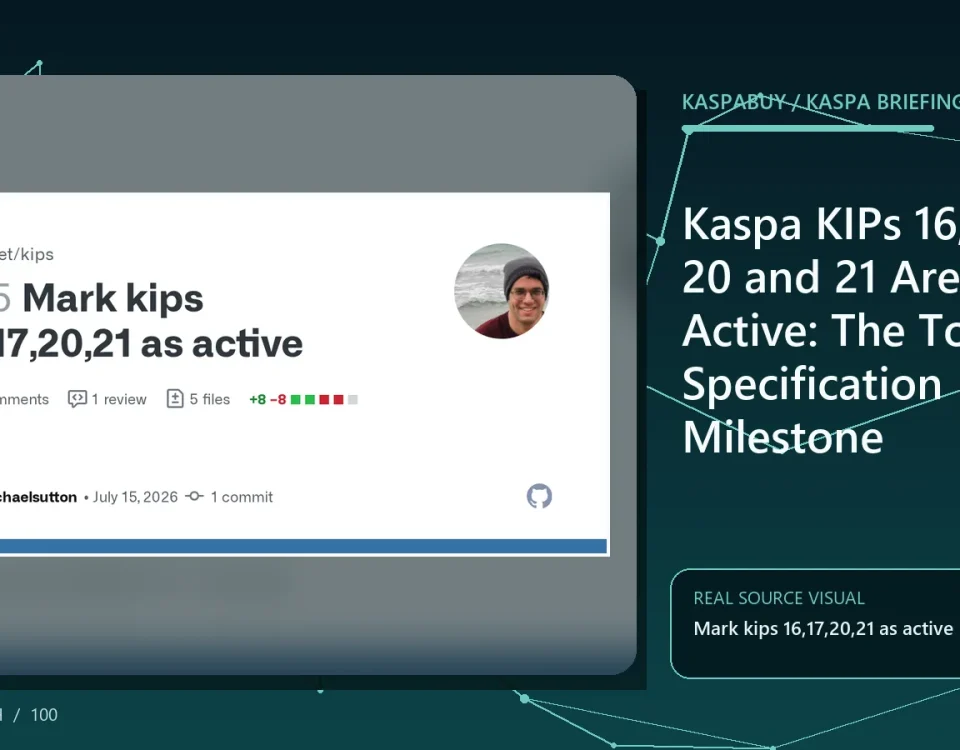This screenshot has width=960, height=750.
Task: Click the 'Kaspa KIPs 16,' headline line
Action: (821, 225)
